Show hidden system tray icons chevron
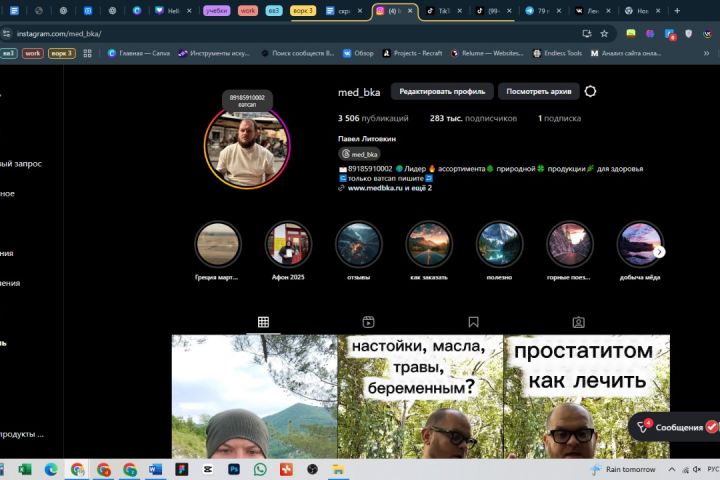This screenshot has width=720, height=480. [672, 469]
